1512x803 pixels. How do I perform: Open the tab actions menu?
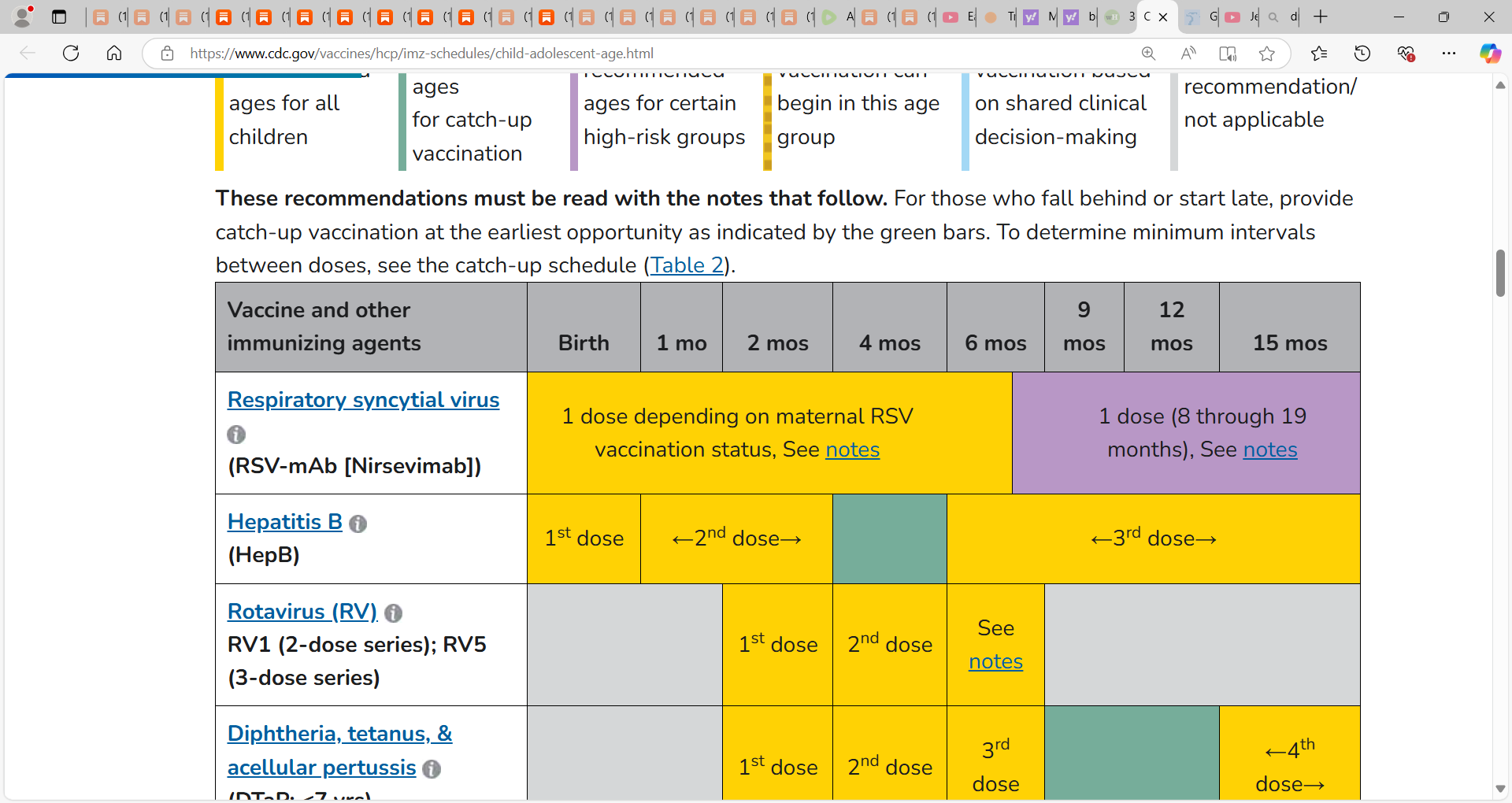pos(59,17)
